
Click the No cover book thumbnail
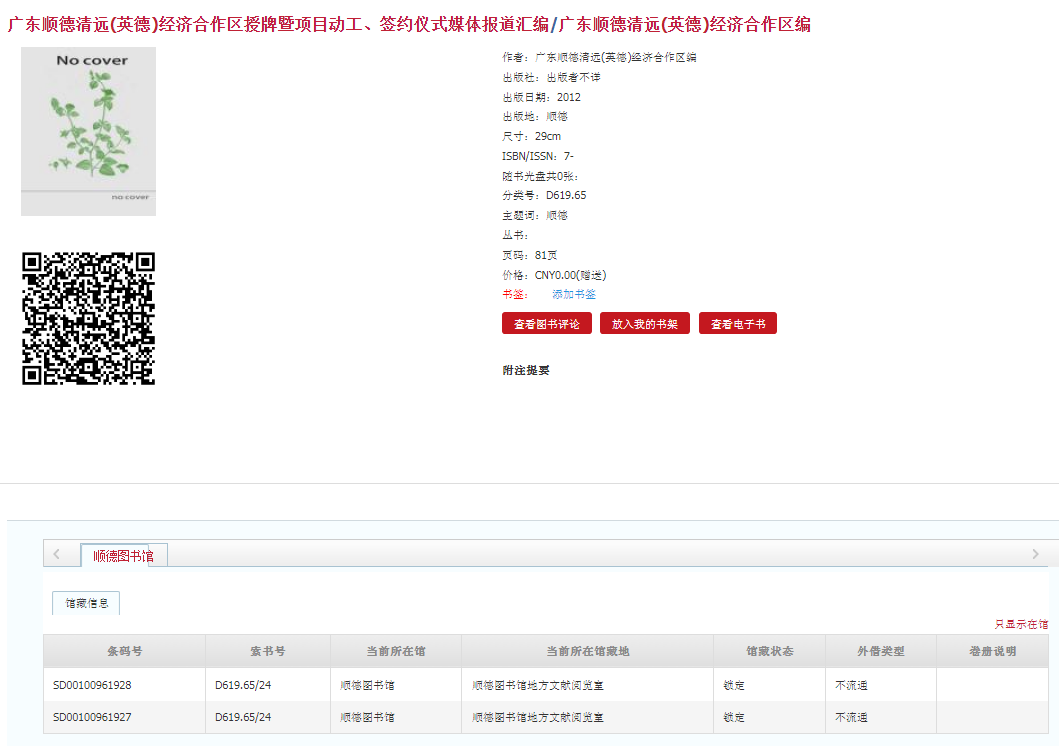coord(88,132)
